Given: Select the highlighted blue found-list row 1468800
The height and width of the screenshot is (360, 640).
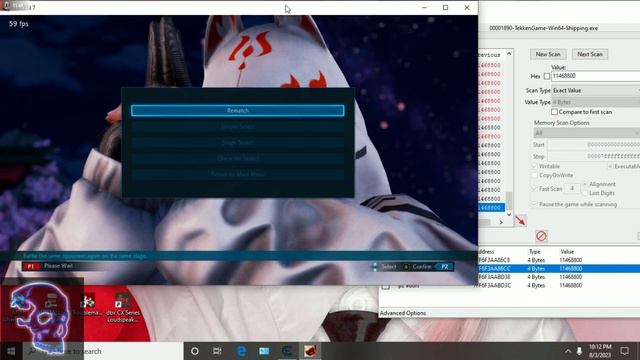Looking at the screenshot, I should pos(491,208).
